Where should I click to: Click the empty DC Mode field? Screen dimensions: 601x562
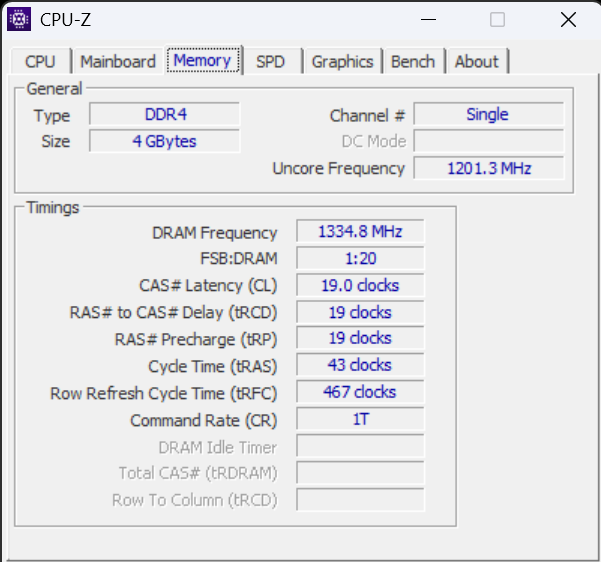[x=489, y=141]
